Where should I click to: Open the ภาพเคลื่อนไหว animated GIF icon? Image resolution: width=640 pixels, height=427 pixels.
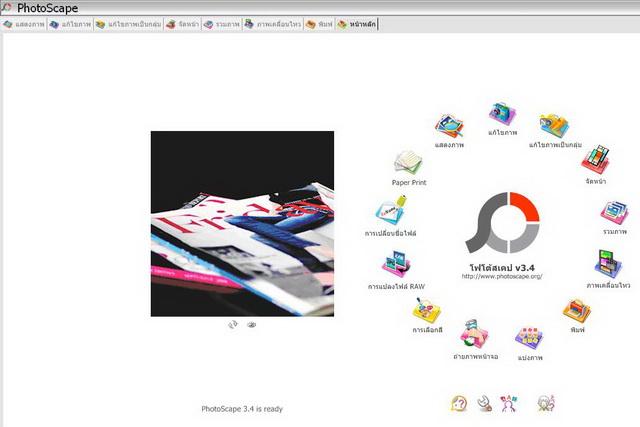point(608,264)
